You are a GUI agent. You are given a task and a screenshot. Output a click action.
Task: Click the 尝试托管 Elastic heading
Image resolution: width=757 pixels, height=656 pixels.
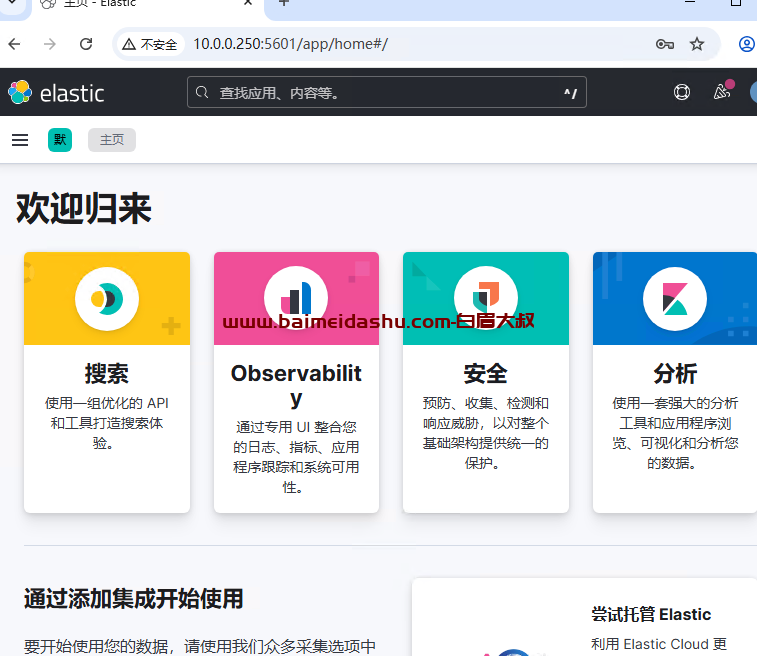point(651,614)
